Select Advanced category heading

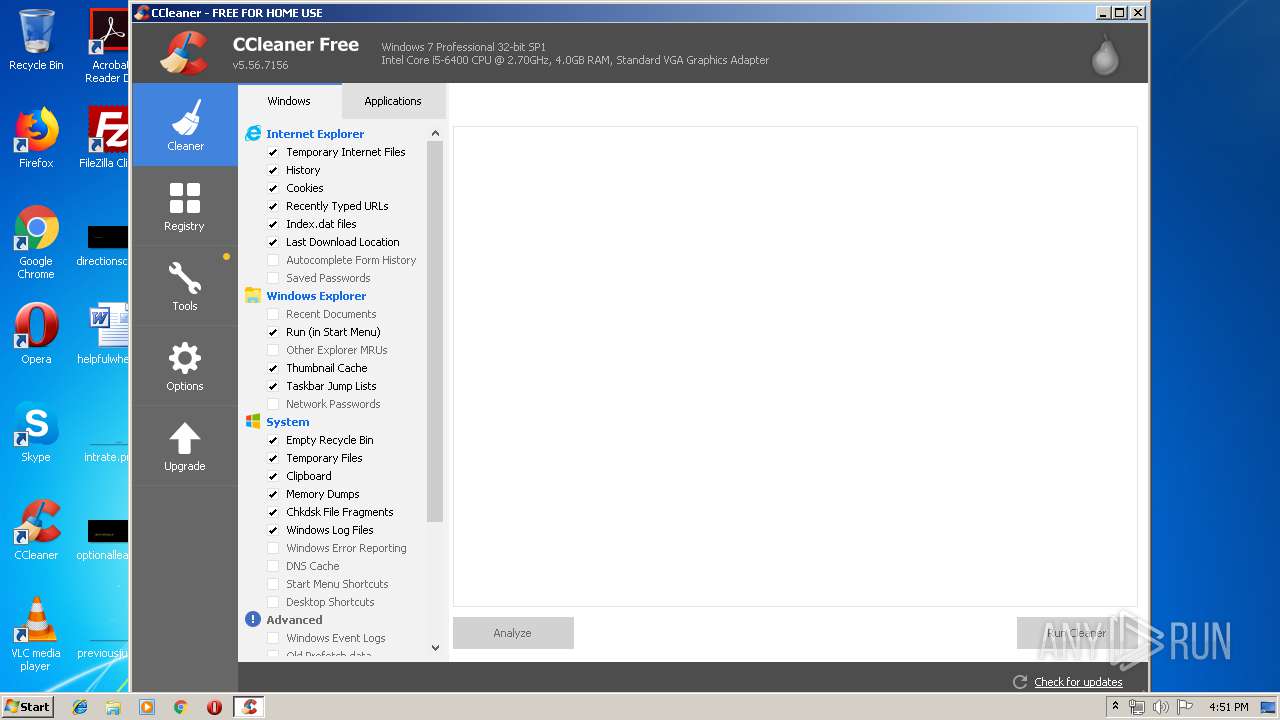coord(294,620)
